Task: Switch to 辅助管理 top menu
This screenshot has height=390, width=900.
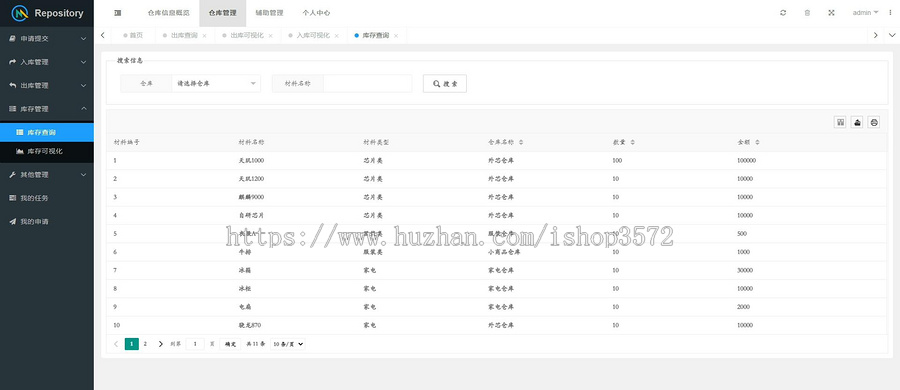Action: 269,13
